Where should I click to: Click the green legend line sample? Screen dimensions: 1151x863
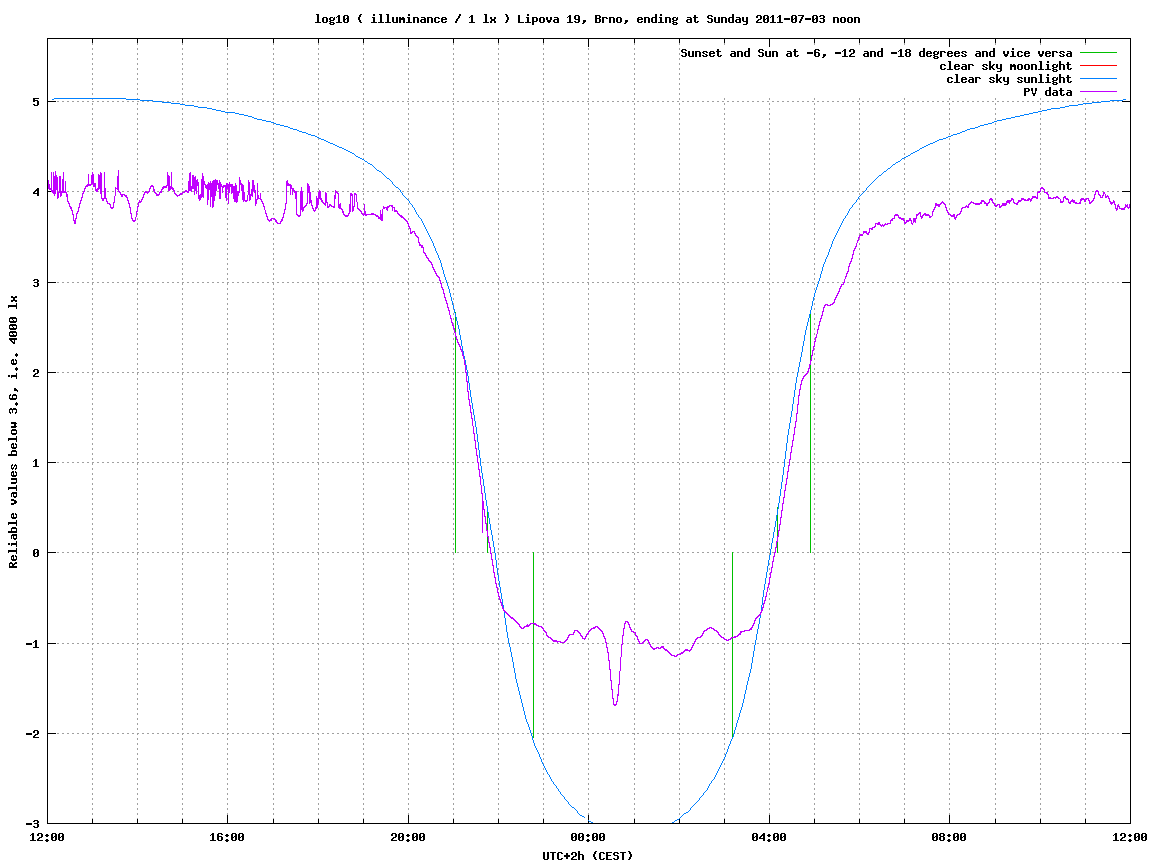(x=1098, y=53)
